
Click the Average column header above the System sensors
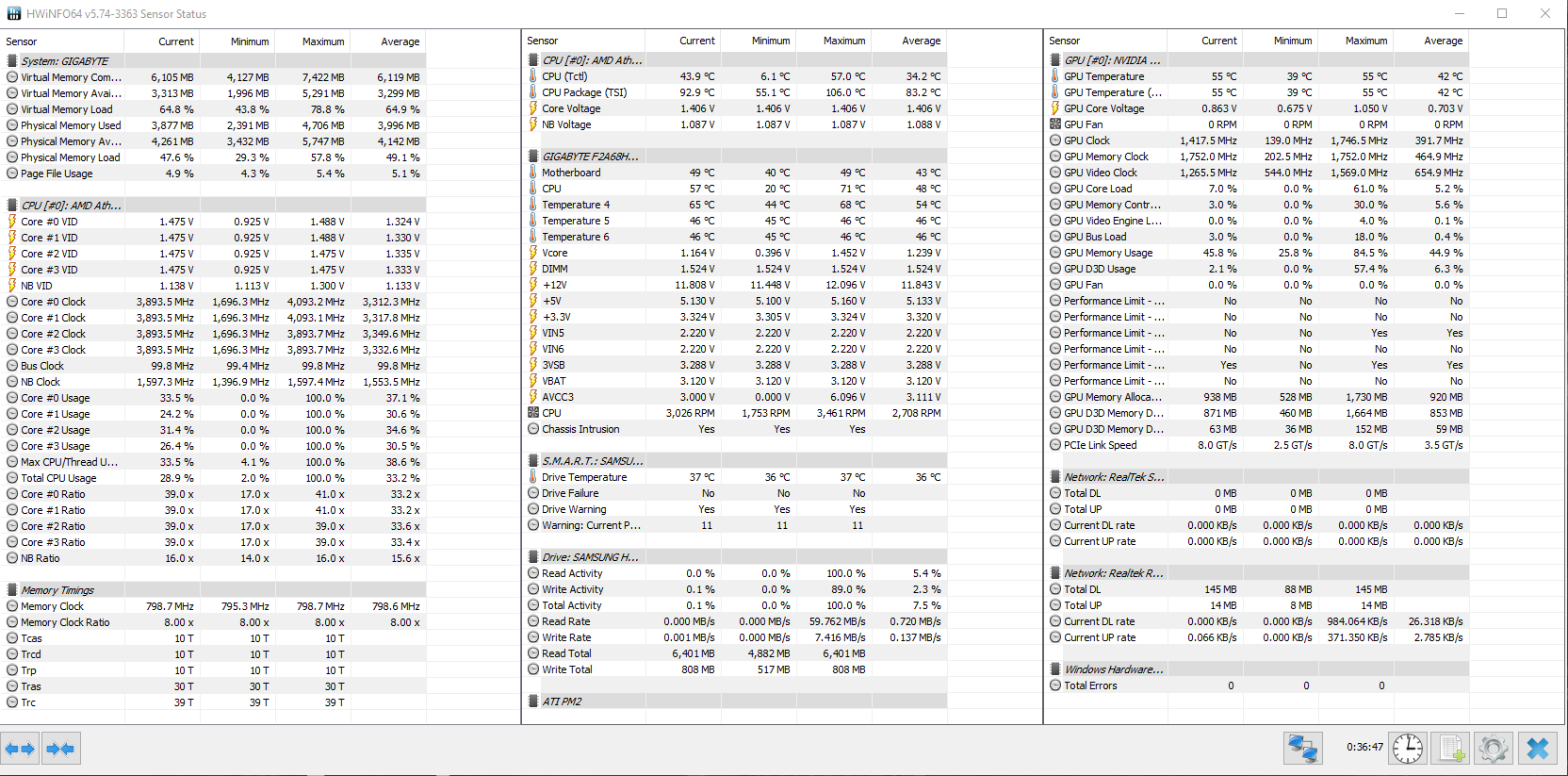(400, 41)
